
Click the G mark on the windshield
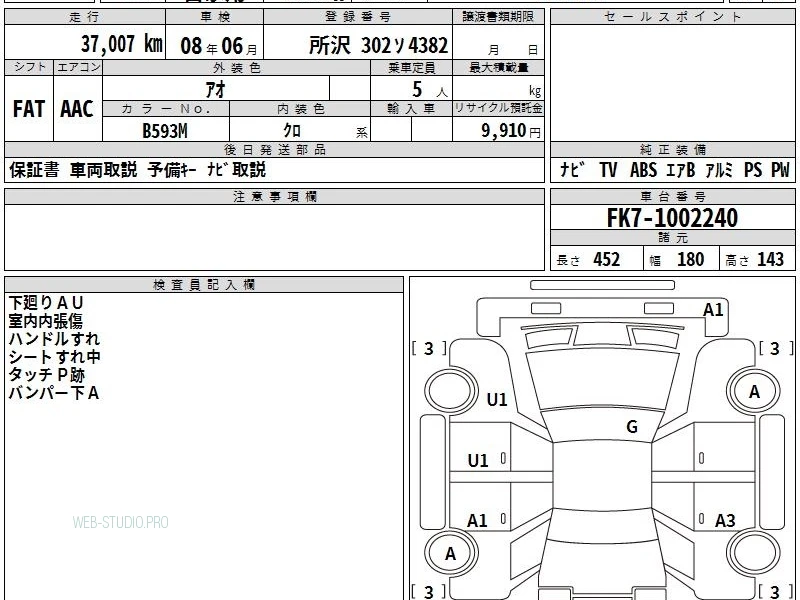pyautogui.click(x=632, y=426)
